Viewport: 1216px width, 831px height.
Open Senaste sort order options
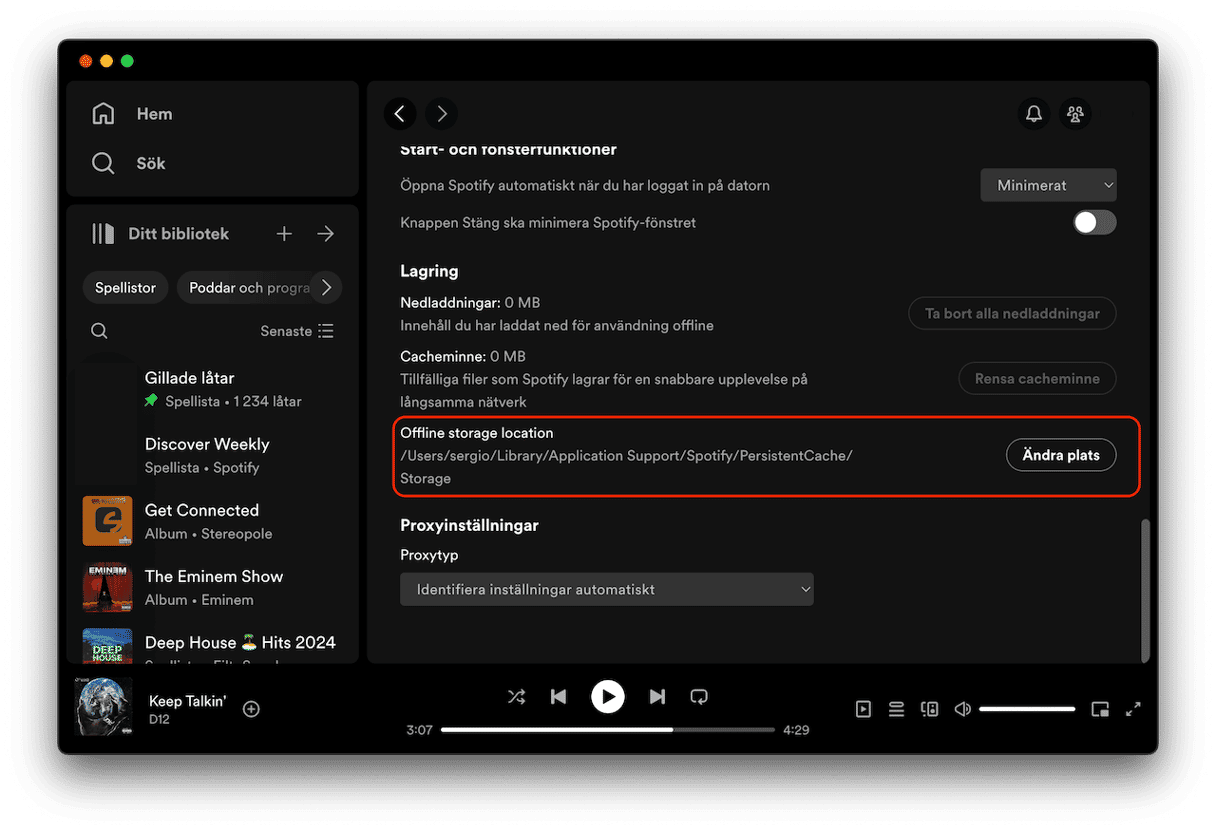pos(297,331)
